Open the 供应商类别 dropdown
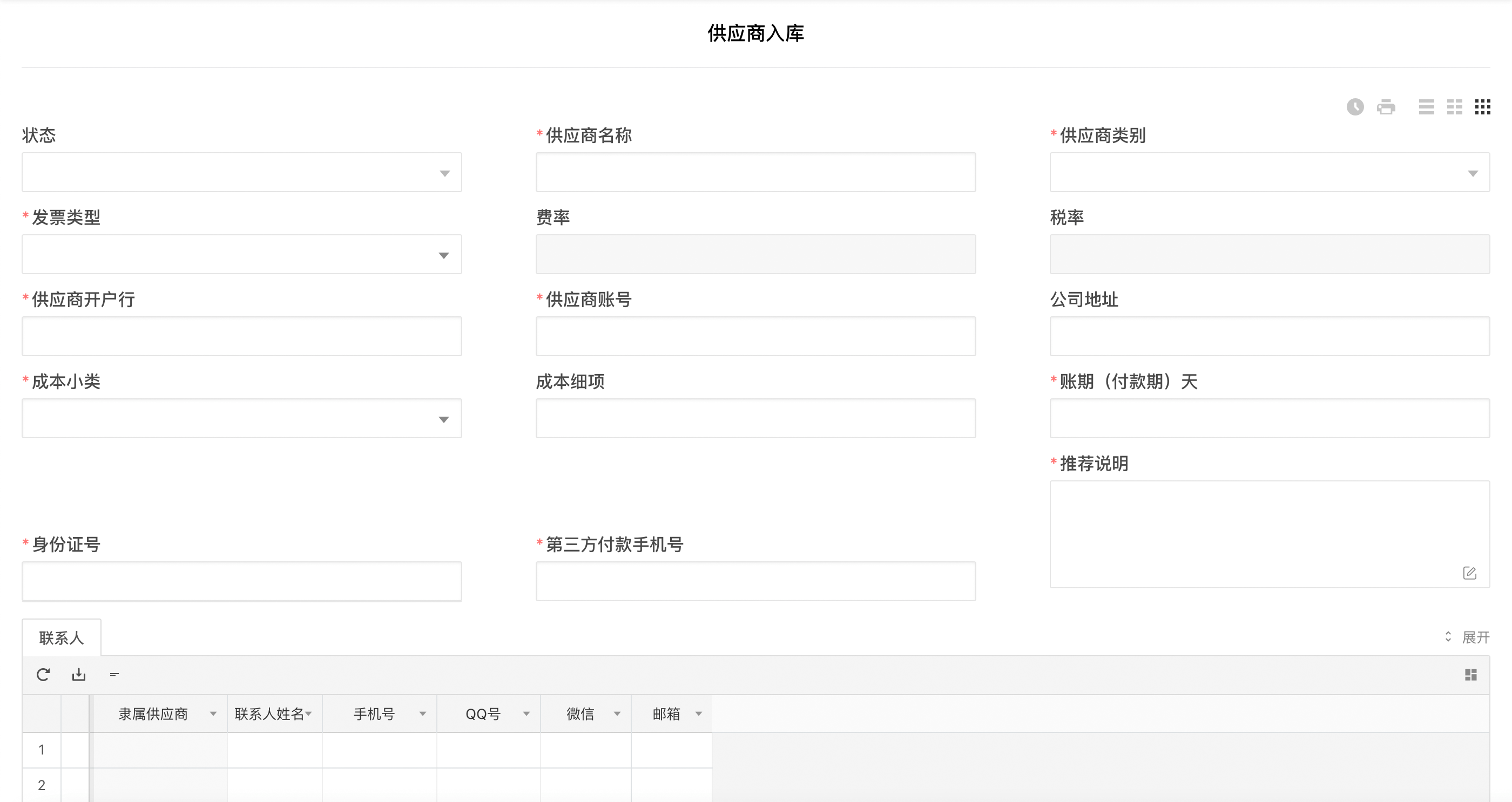Screen dimensions: 1512x802 (1270, 172)
